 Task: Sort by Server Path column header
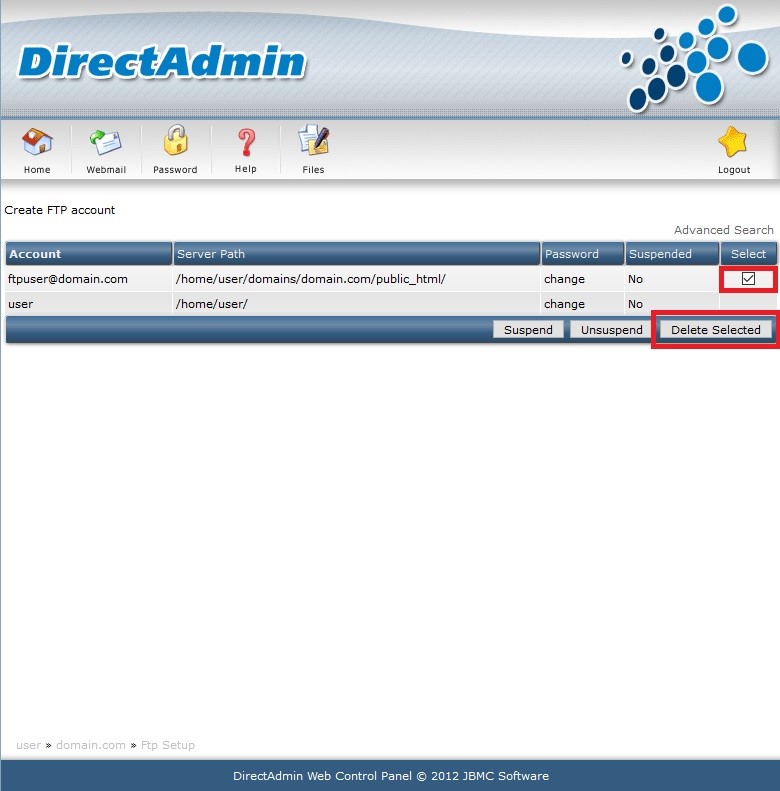pyautogui.click(x=356, y=254)
